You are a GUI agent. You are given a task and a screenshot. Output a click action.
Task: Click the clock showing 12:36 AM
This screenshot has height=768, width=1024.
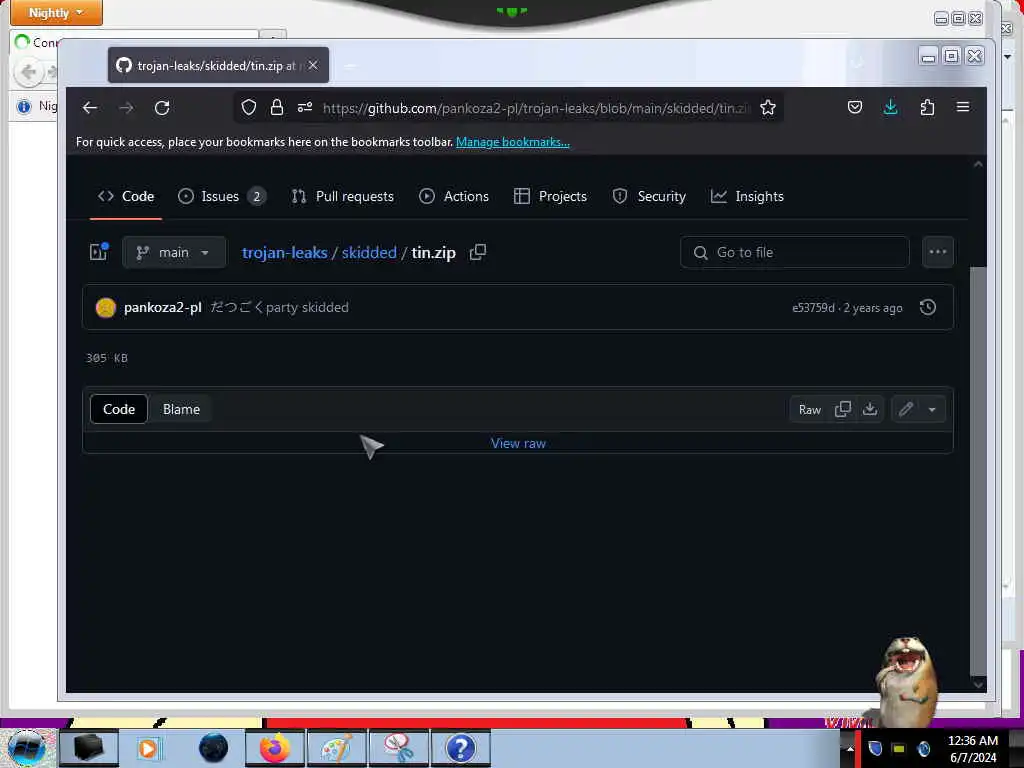click(972, 741)
